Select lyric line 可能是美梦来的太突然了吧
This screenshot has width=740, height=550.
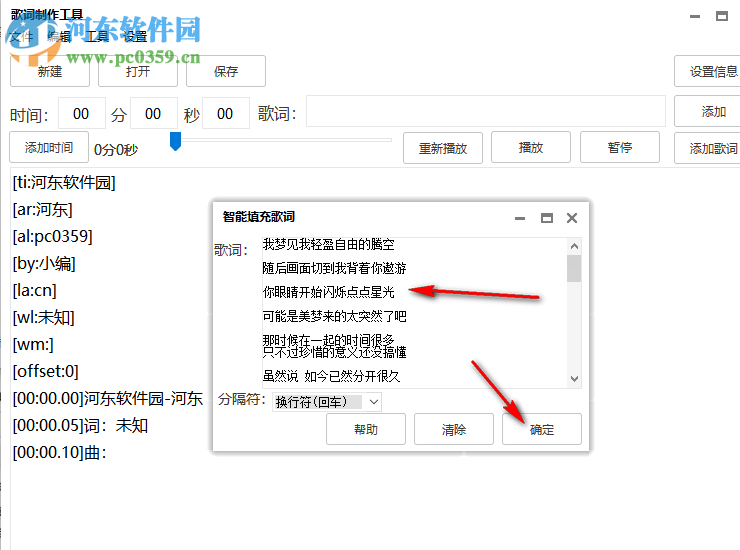tap(334, 316)
